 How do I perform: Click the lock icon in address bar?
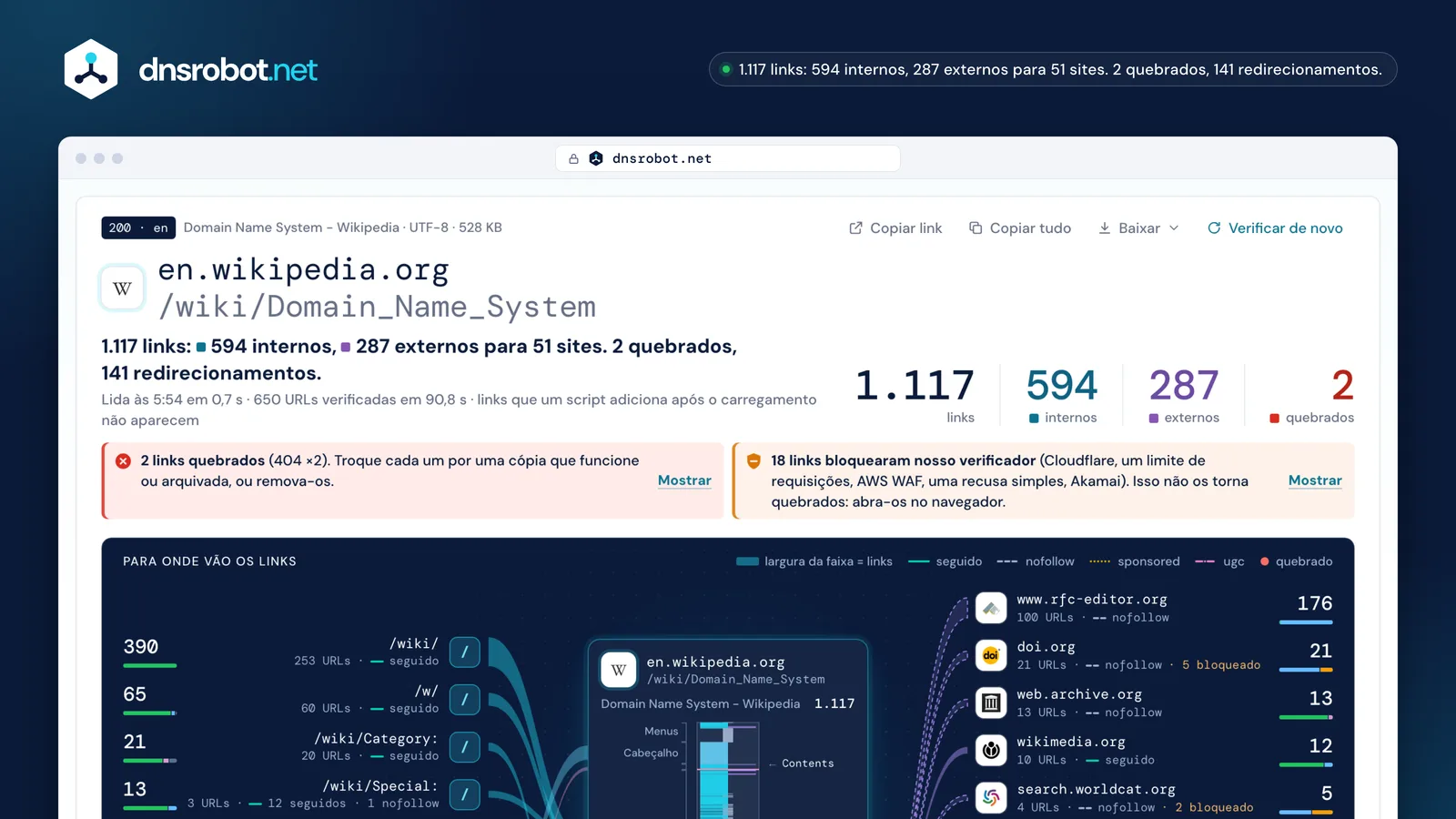tap(573, 158)
